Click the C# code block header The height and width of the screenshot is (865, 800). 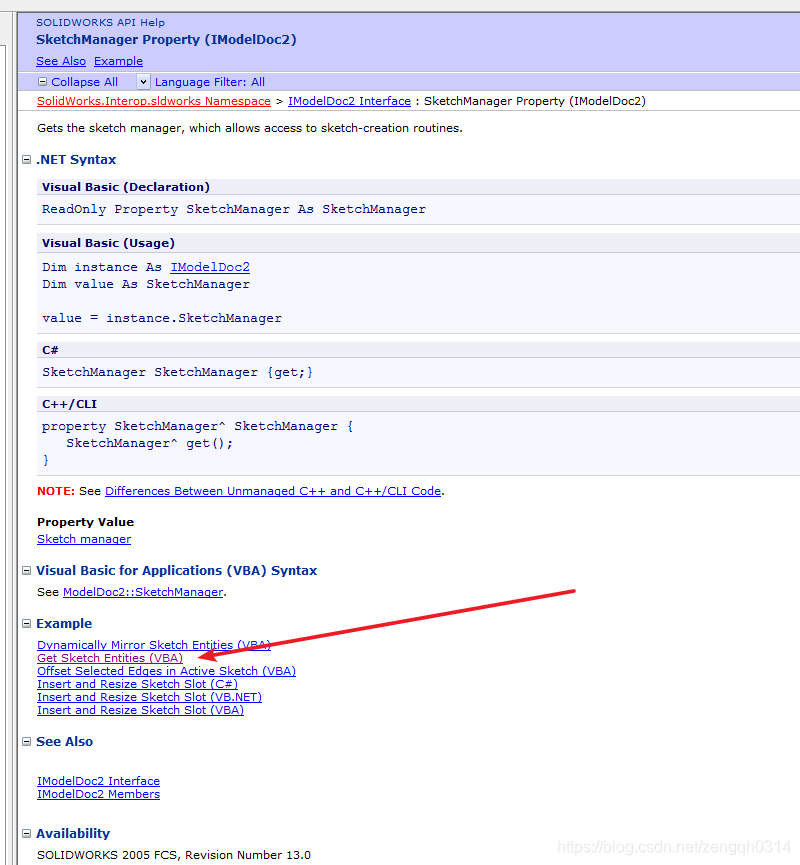pos(50,350)
